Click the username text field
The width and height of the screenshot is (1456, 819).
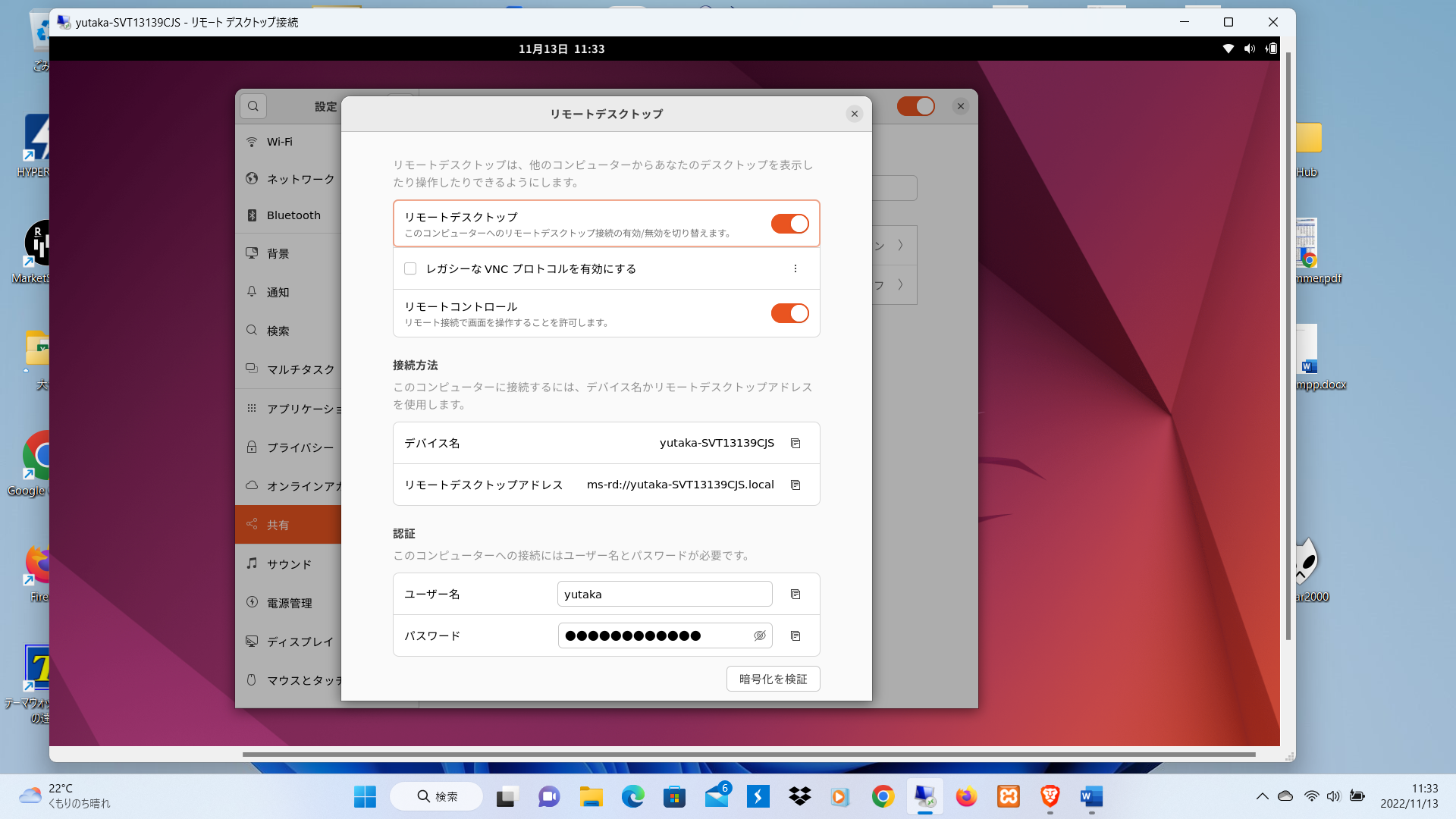(x=664, y=594)
